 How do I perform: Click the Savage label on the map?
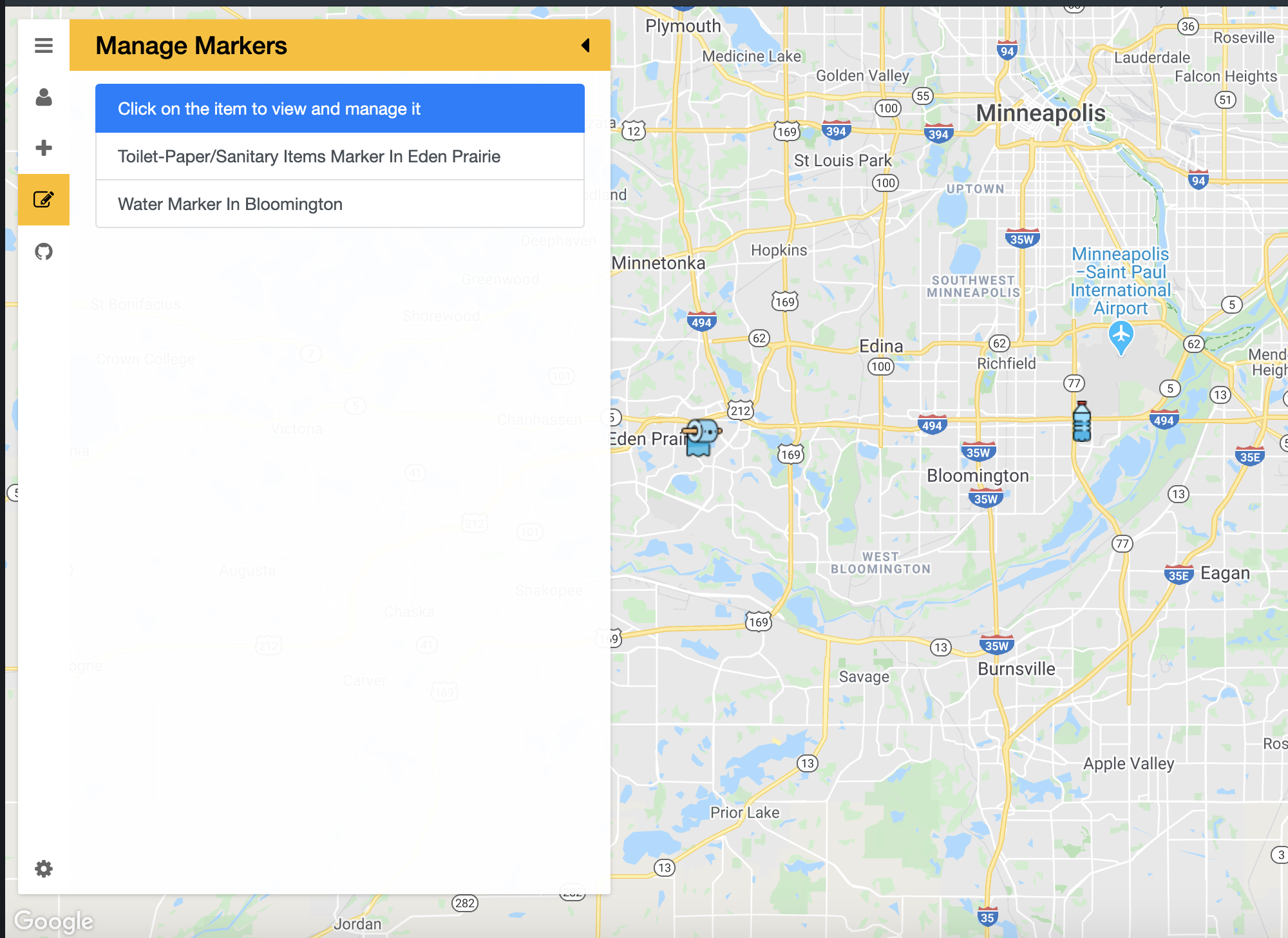pos(864,676)
